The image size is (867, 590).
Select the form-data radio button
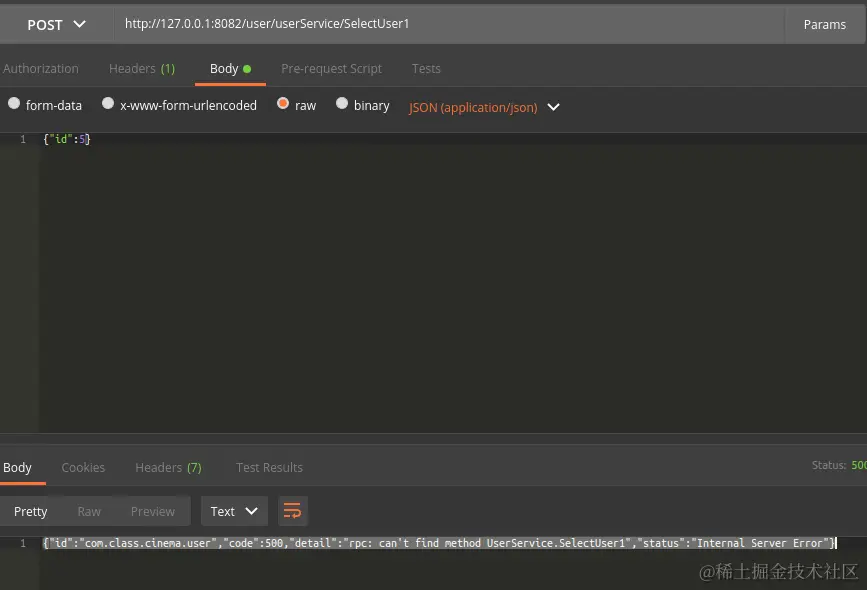(14, 102)
